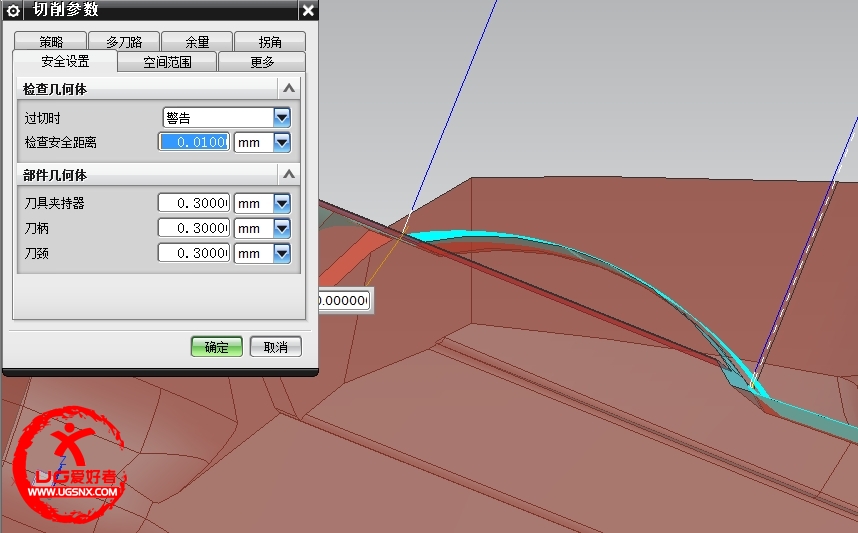Image resolution: width=858 pixels, height=533 pixels.
Task: Open the 余量 tab
Action: (x=197, y=42)
